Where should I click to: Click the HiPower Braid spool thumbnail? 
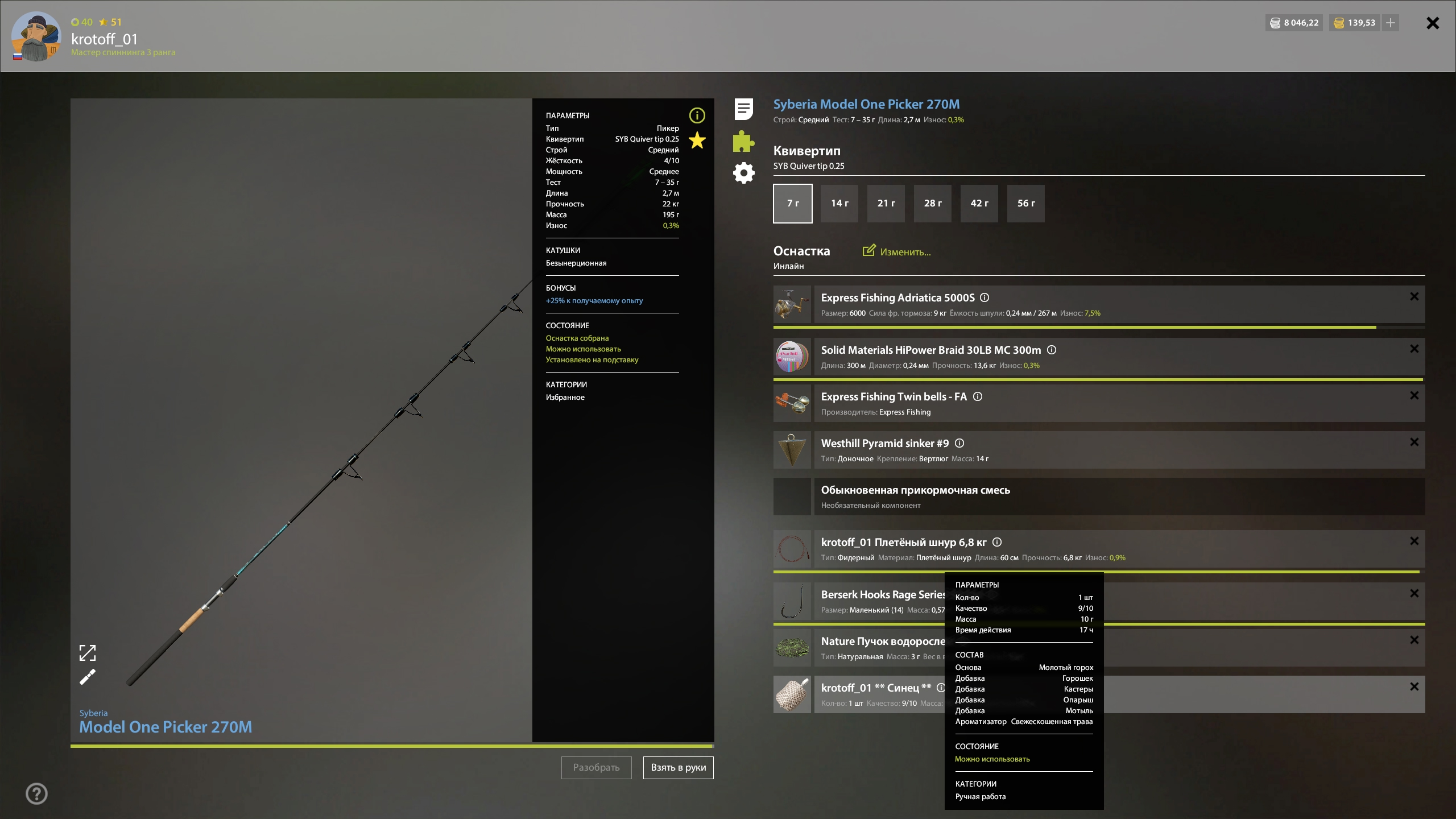pos(792,357)
